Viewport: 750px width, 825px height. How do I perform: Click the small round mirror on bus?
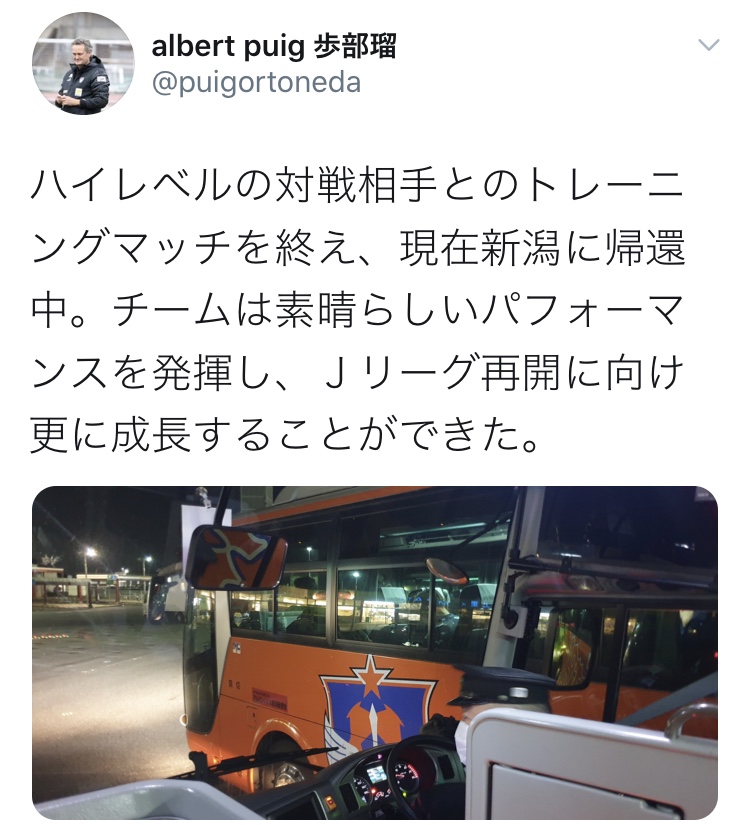click(x=447, y=571)
